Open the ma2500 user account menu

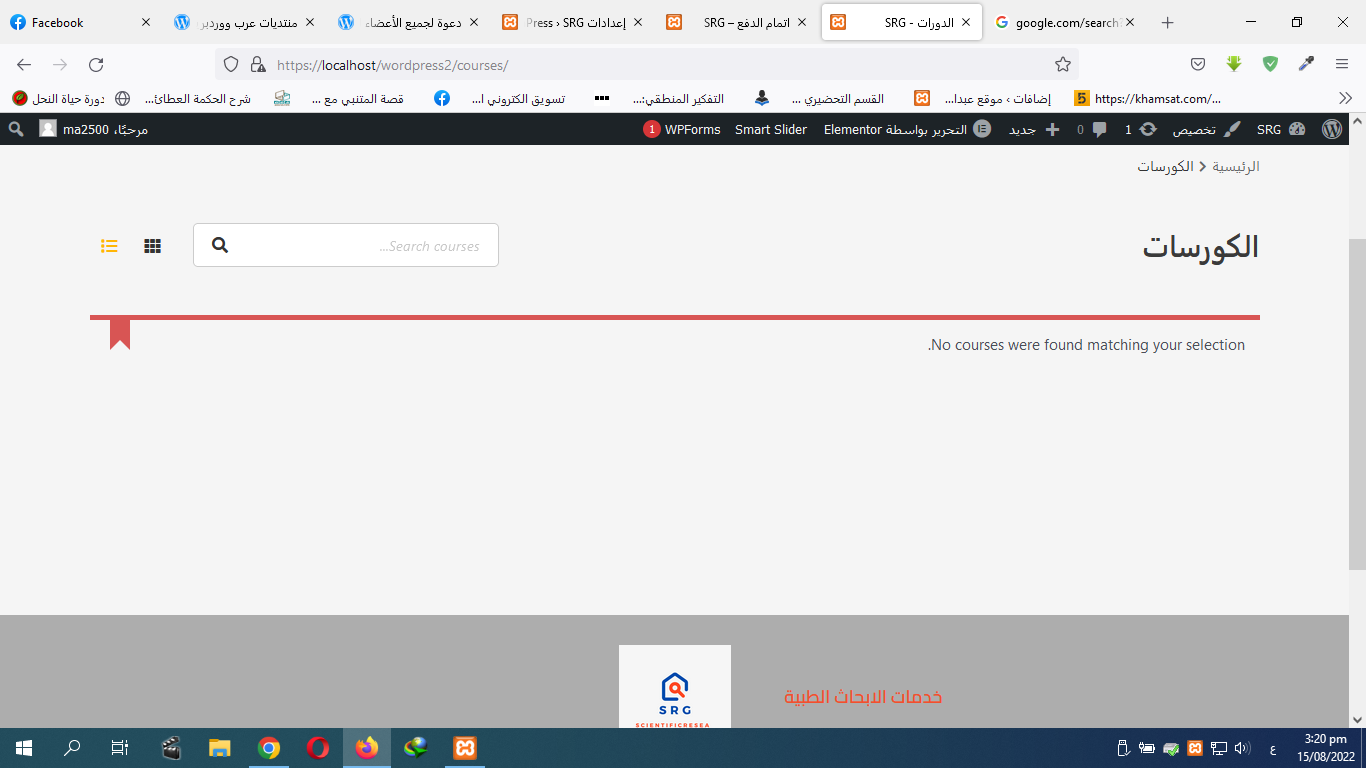click(94, 129)
